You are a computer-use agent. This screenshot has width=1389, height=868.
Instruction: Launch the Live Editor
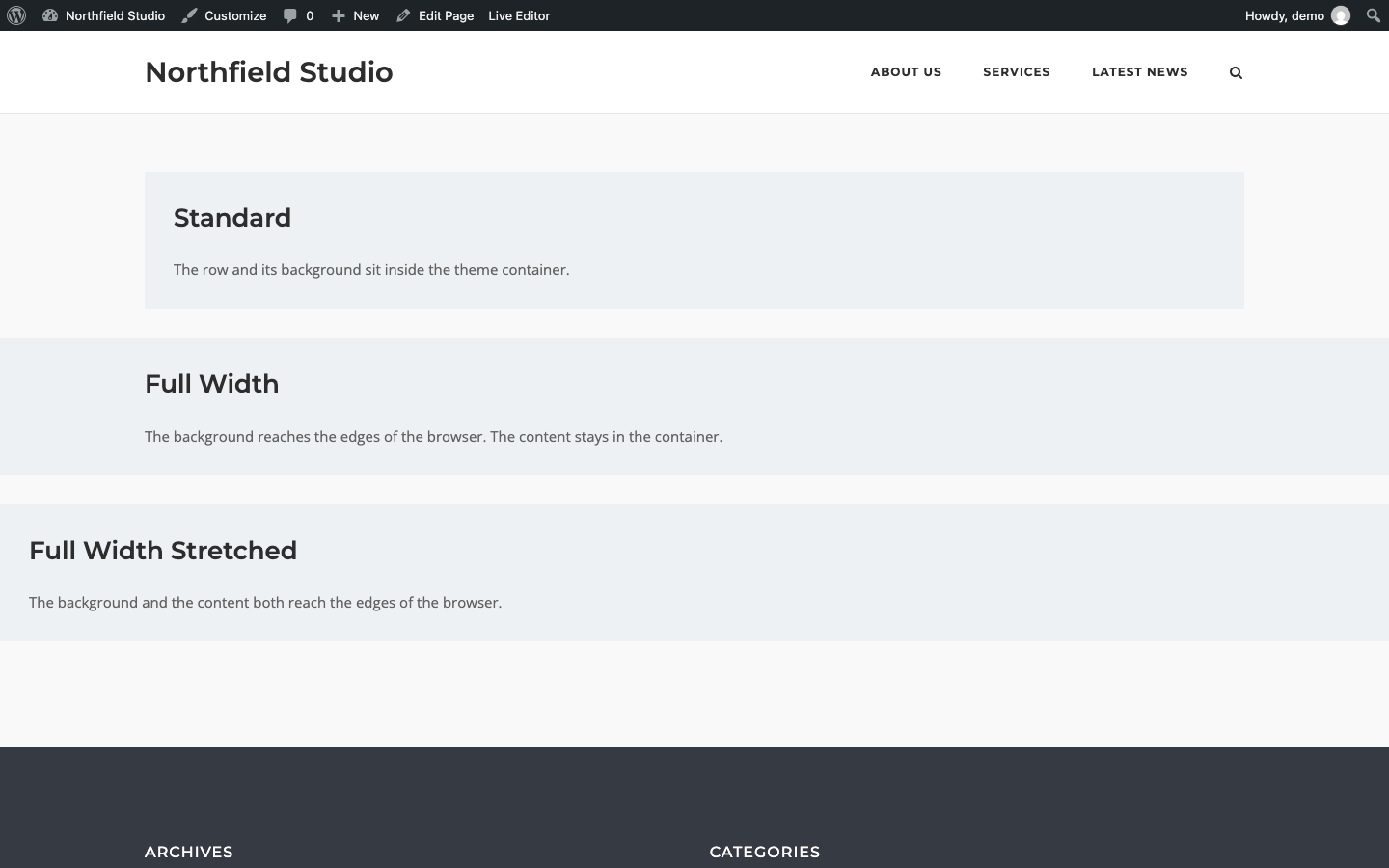[519, 15]
